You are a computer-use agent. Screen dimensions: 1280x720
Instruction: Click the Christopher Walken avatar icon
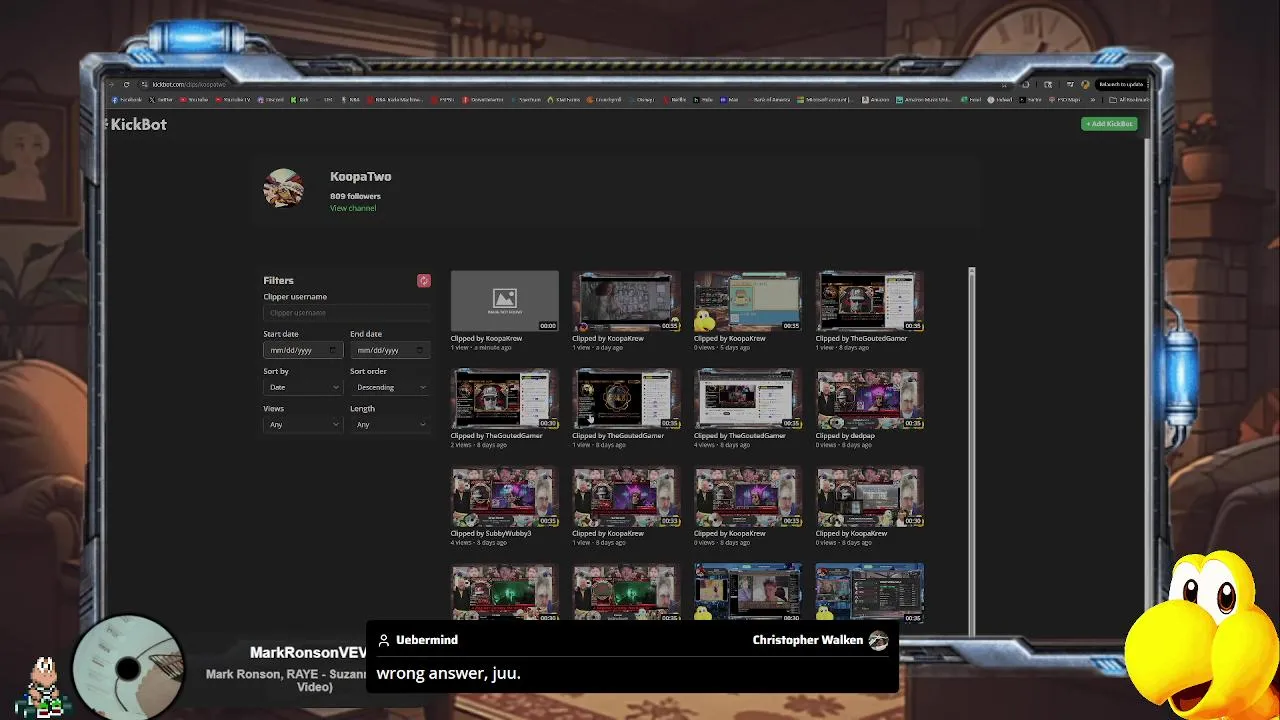coord(878,640)
